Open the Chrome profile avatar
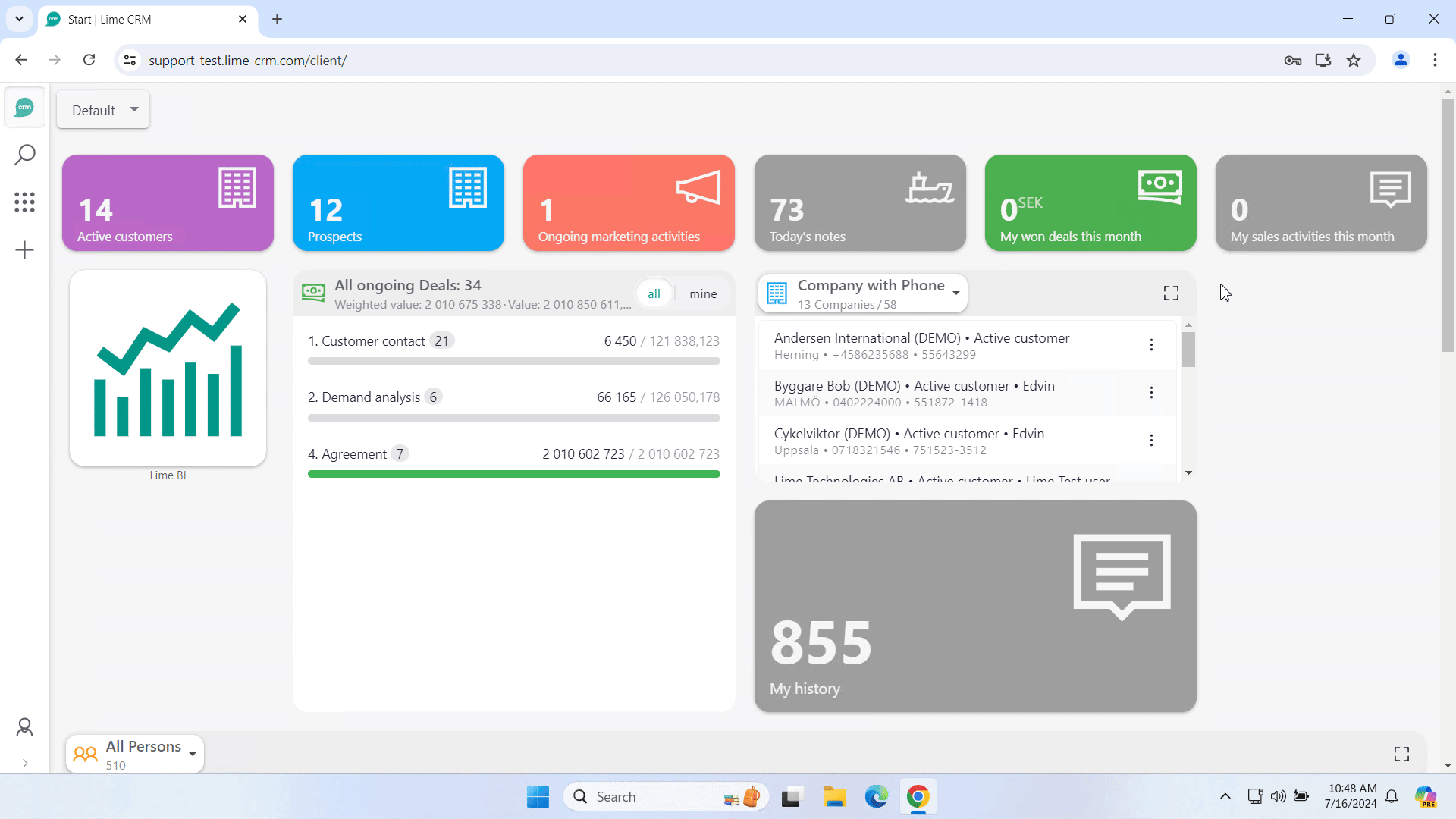Screen dimensions: 1456x819 click(x=1401, y=60)
